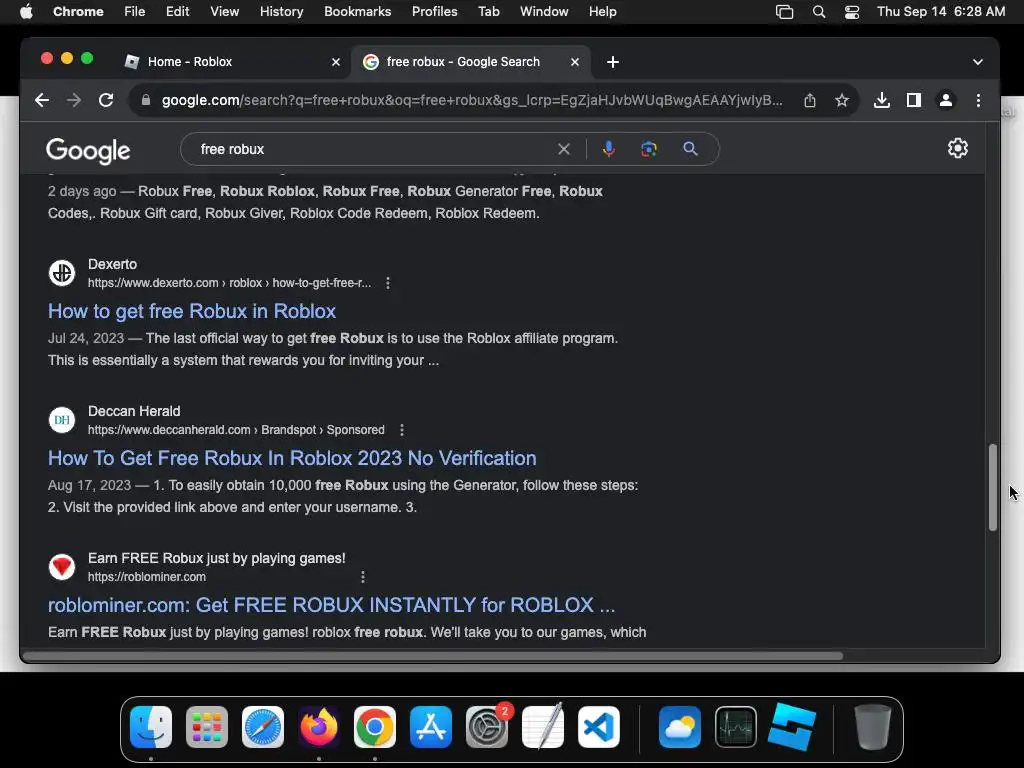Viewport: 1024px width, 768px height.
Task: Open Weather app from the Dock
Action: pos(680,727)
